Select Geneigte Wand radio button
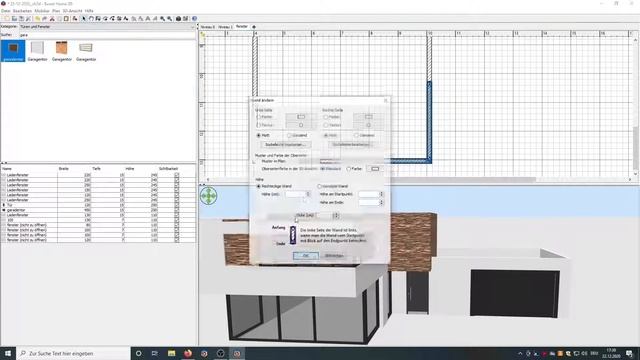 click(x=320, y=186)
